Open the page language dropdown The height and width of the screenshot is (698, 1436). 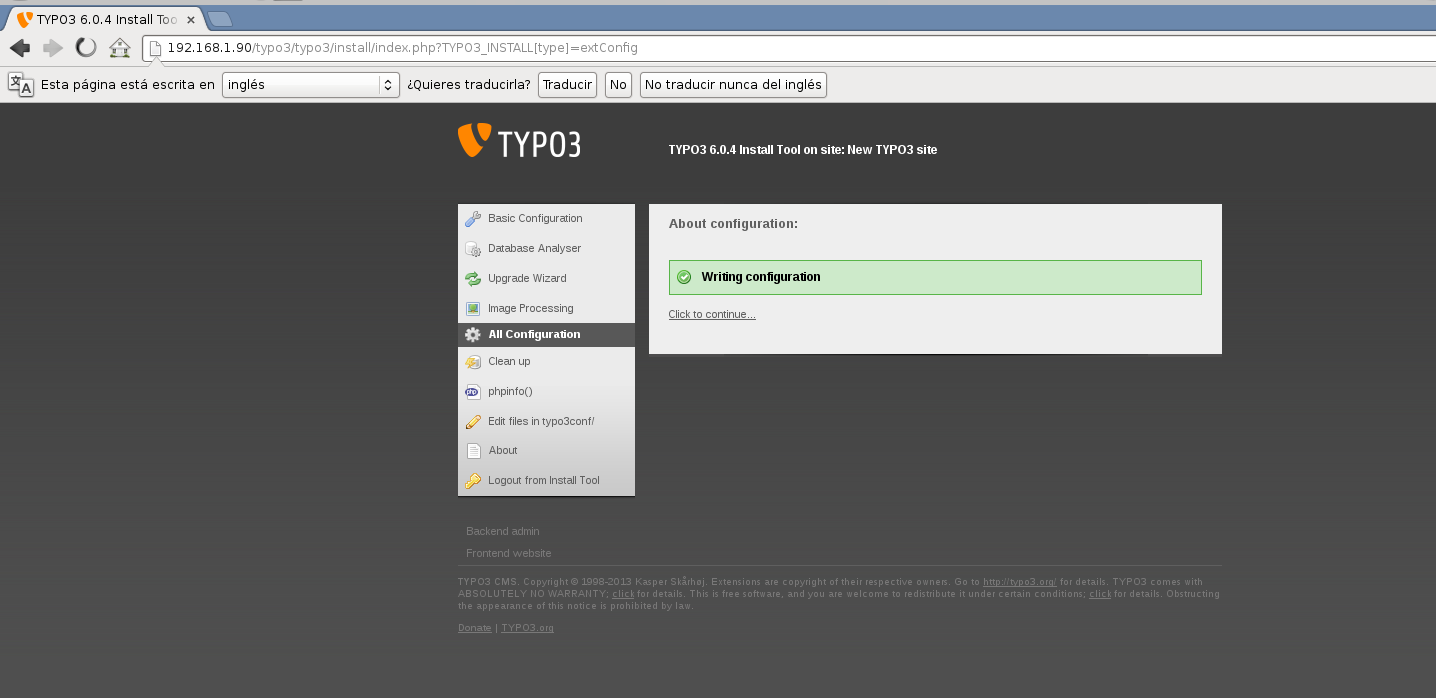tap(310, 85)
